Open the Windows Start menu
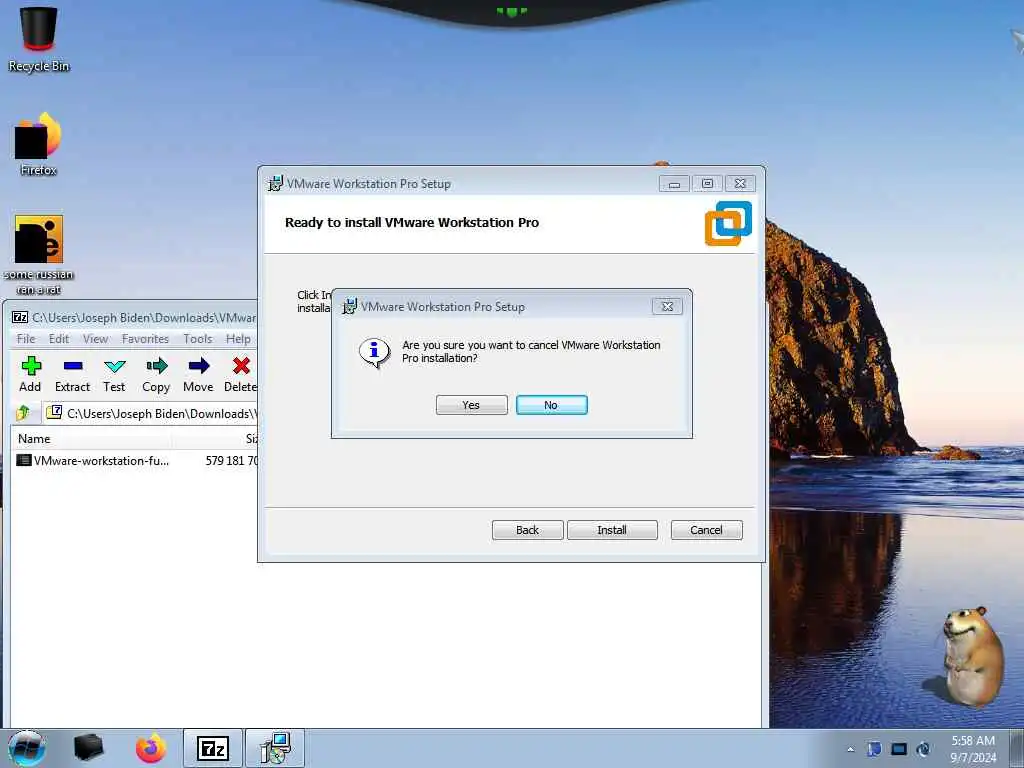 [x=27, y=748]
